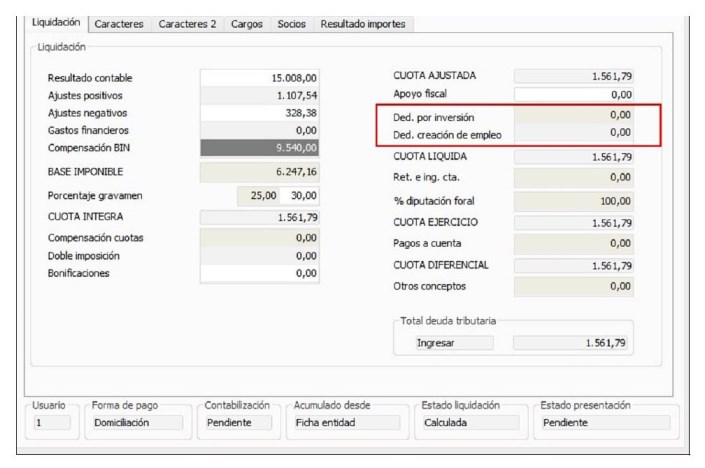
Task: Click the Ded. por inversión label
Action: click(x=433, y=118)
